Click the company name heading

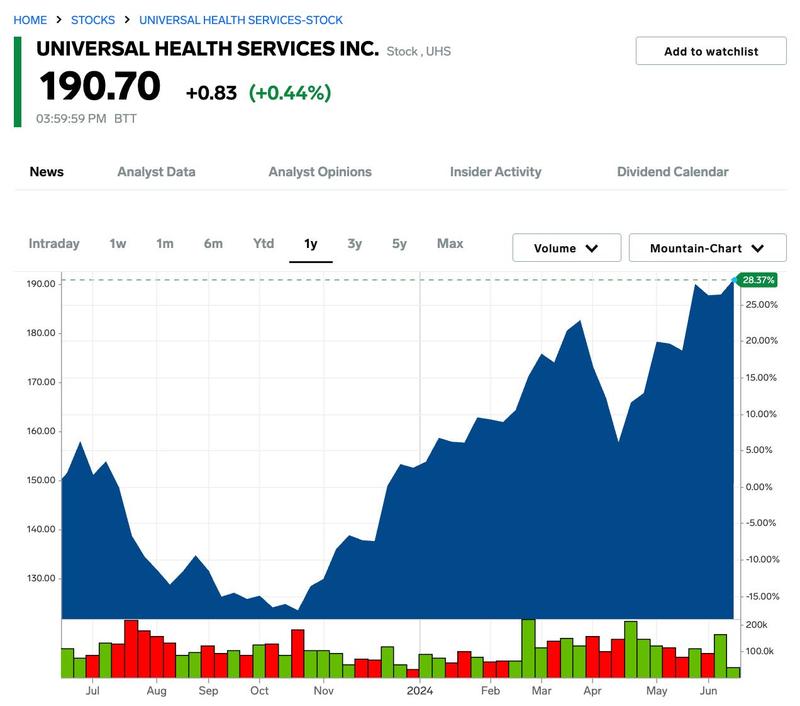coord(207,49)
